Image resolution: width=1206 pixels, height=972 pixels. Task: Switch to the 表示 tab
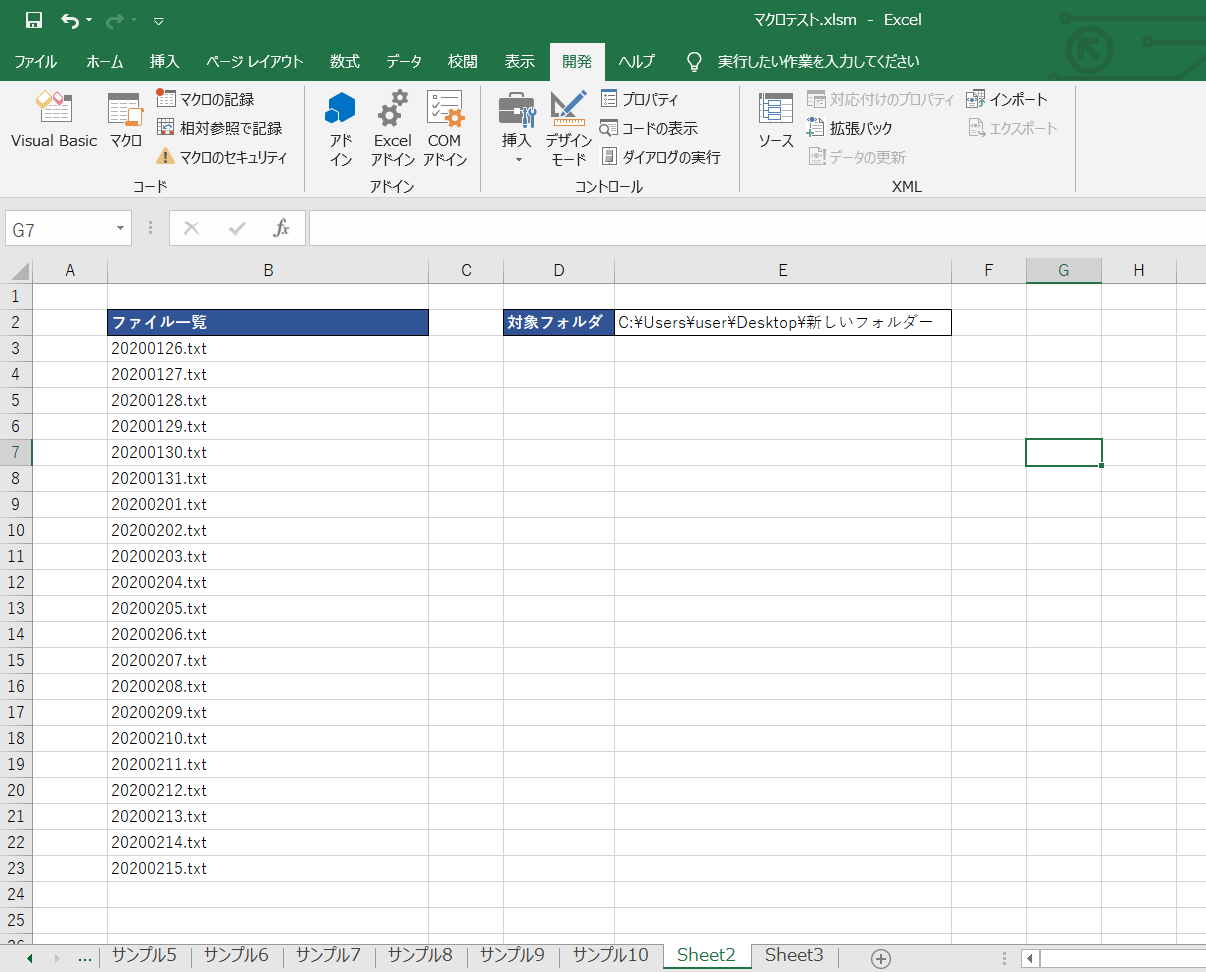click(x=519, y=61)
